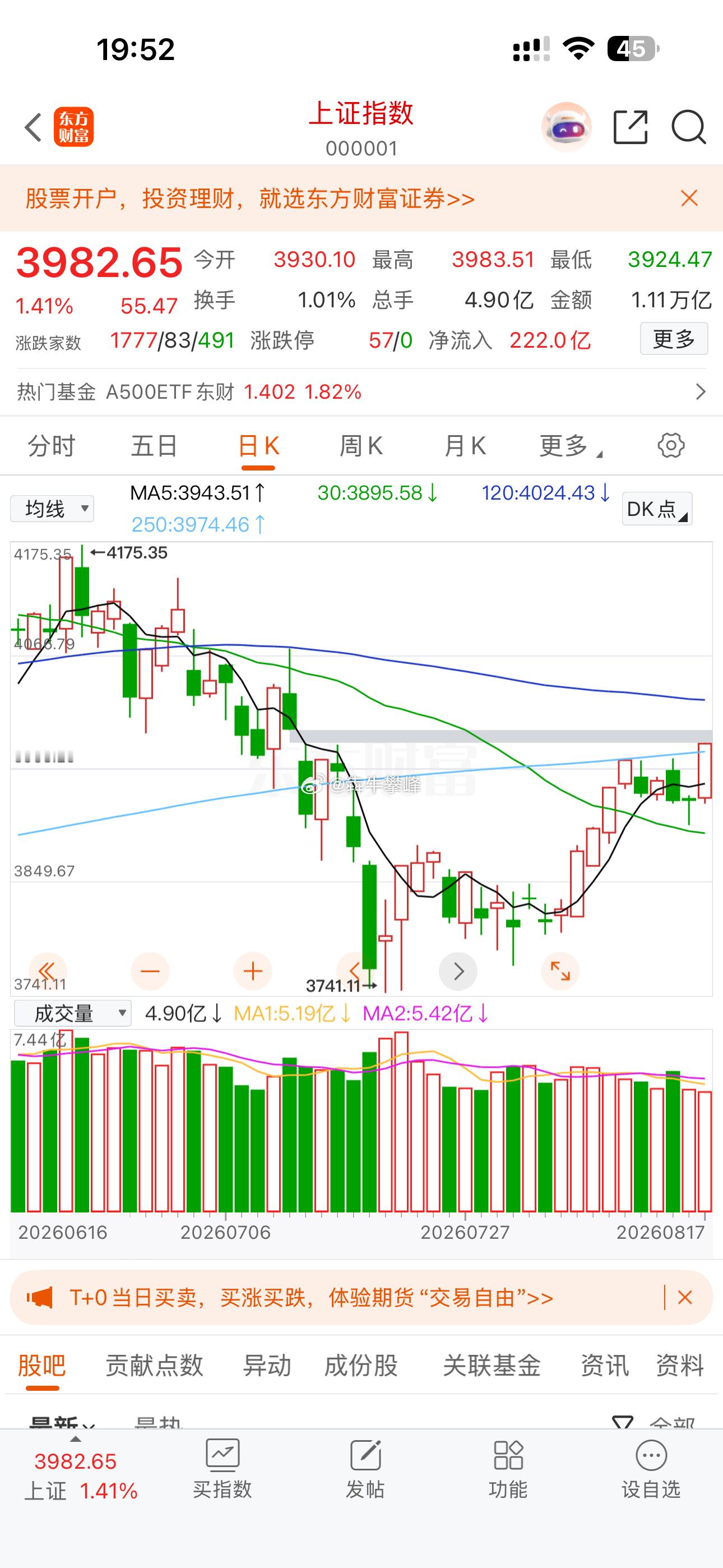The width and height of the screenshot is (723, 1568).
Task: Tap the 120:4024.43 moving average label
Action: tap(546, 492)
